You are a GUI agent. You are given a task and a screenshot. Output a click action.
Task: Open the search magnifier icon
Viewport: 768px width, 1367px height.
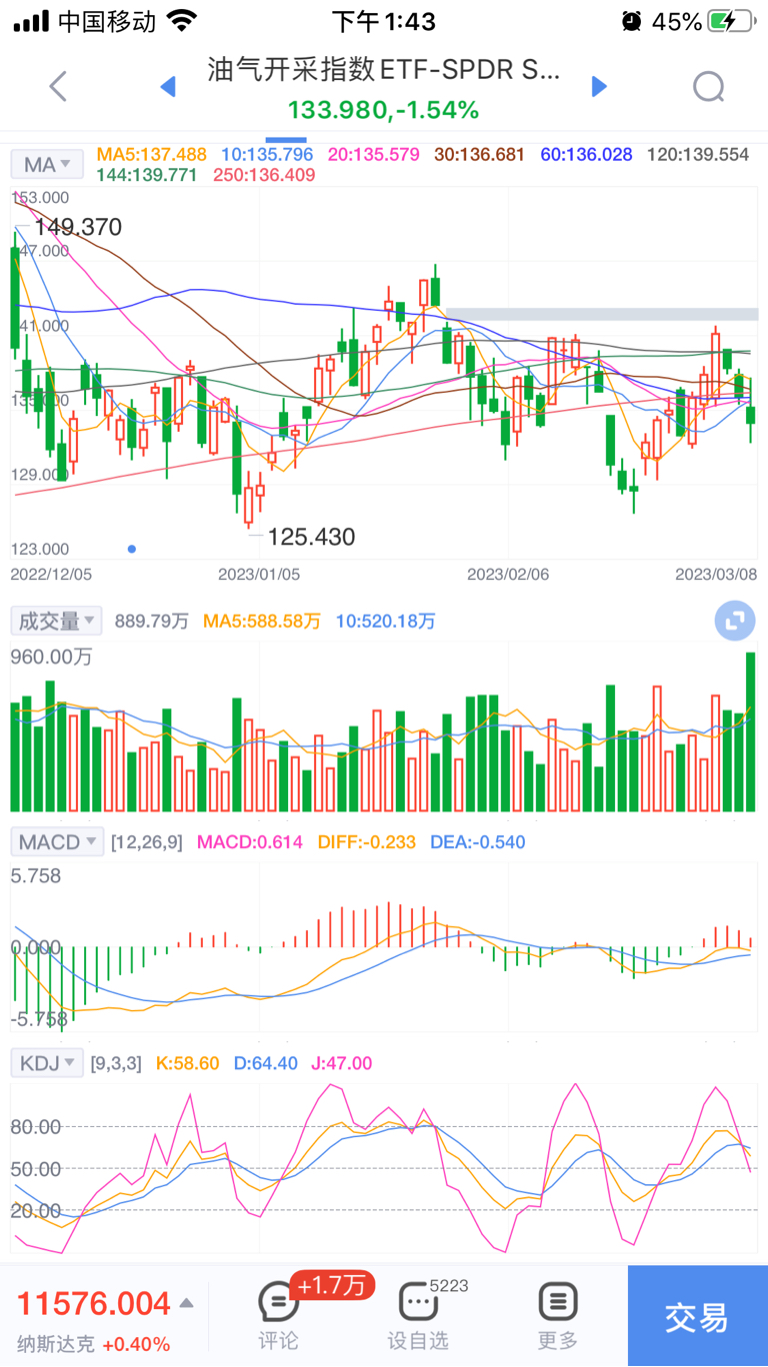(709, 87)
